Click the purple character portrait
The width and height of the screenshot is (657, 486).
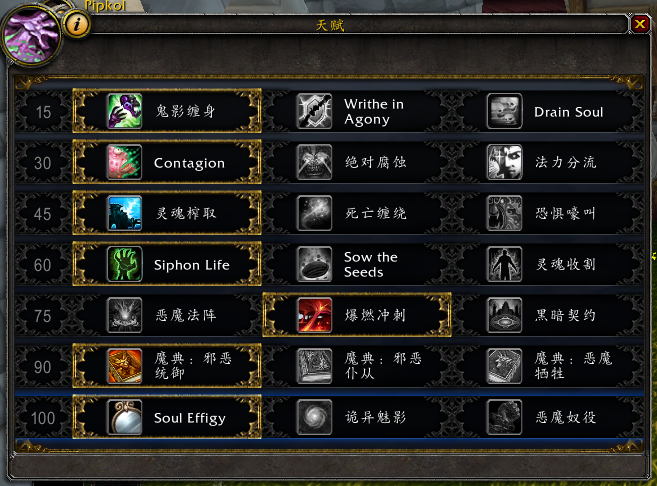[31, 36]
